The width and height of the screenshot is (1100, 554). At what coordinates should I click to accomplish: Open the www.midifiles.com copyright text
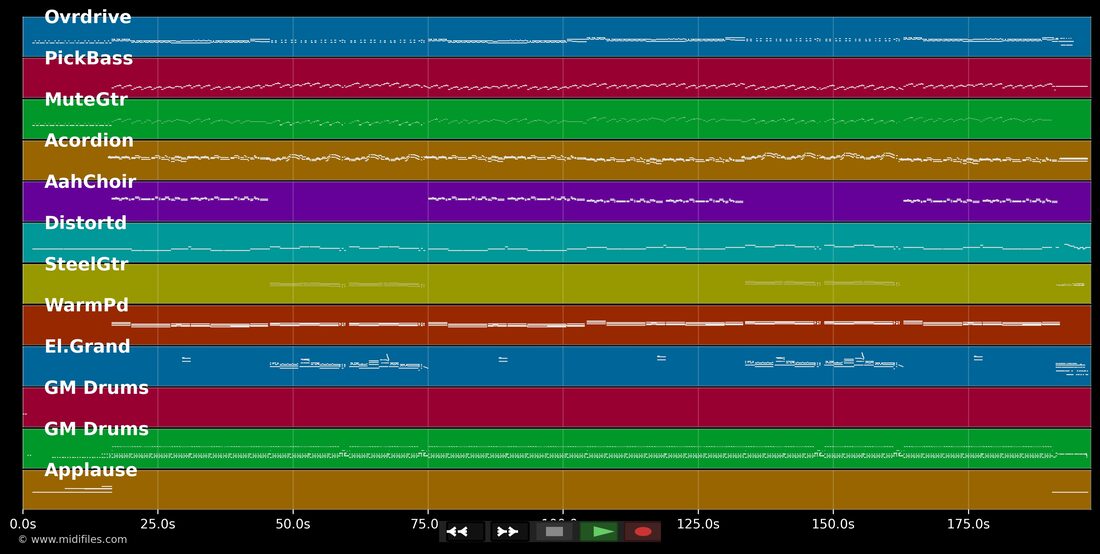coord(72,539)
